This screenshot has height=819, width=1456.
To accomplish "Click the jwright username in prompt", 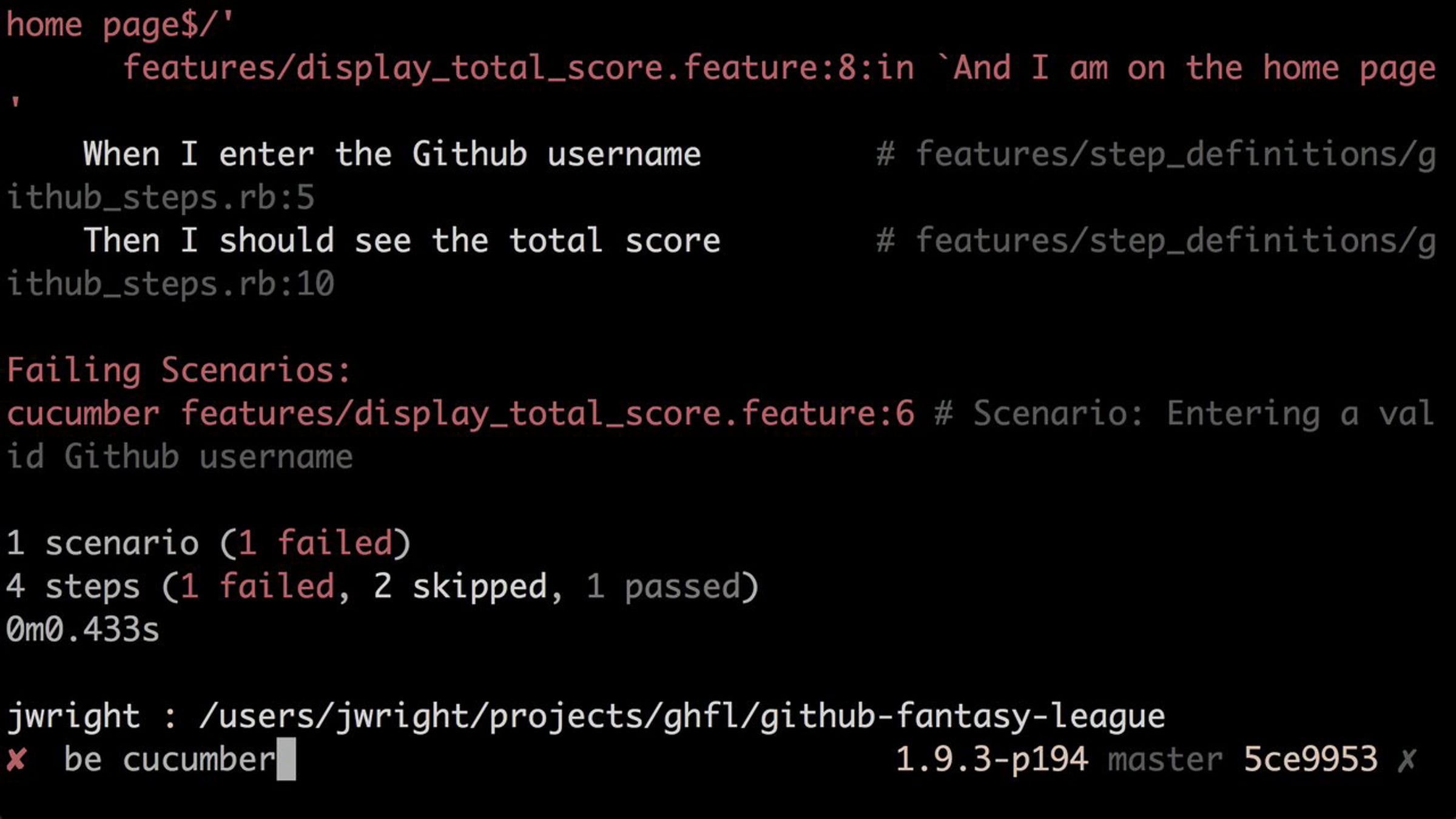I will [x=73, y=716].
